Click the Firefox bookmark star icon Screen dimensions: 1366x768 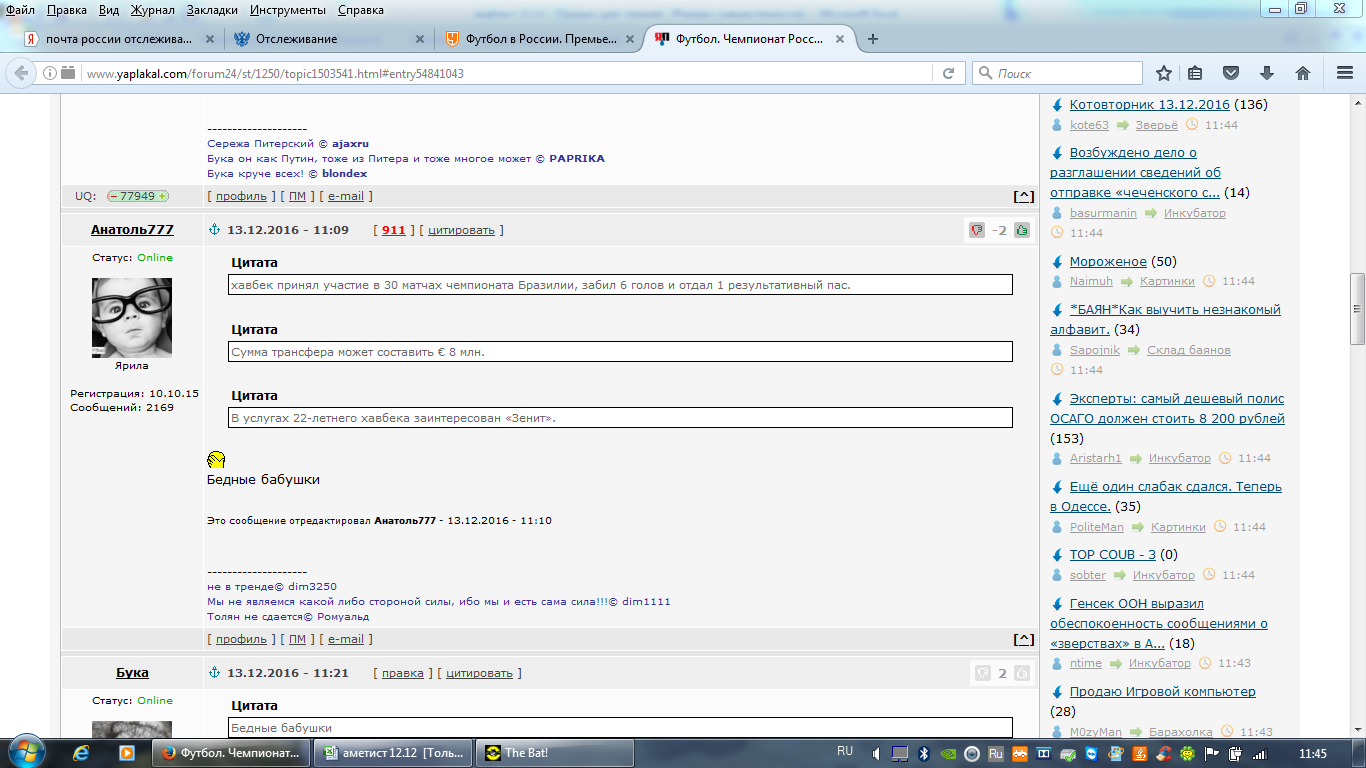click(x=1164, y=73)
